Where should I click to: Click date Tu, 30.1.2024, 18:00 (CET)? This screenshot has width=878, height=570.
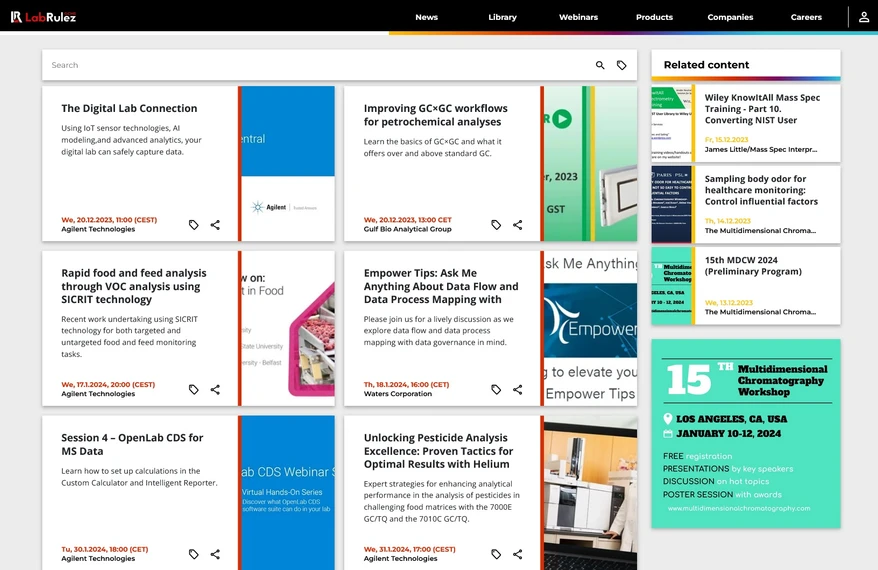105,549
